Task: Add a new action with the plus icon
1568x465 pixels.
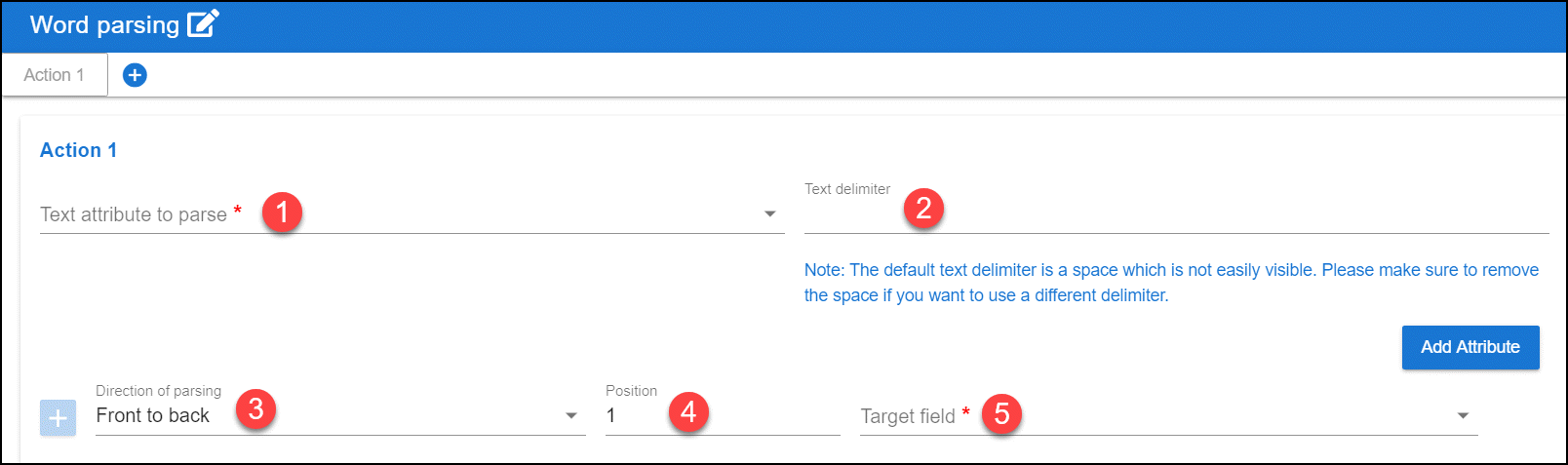Action: [135, 75]
